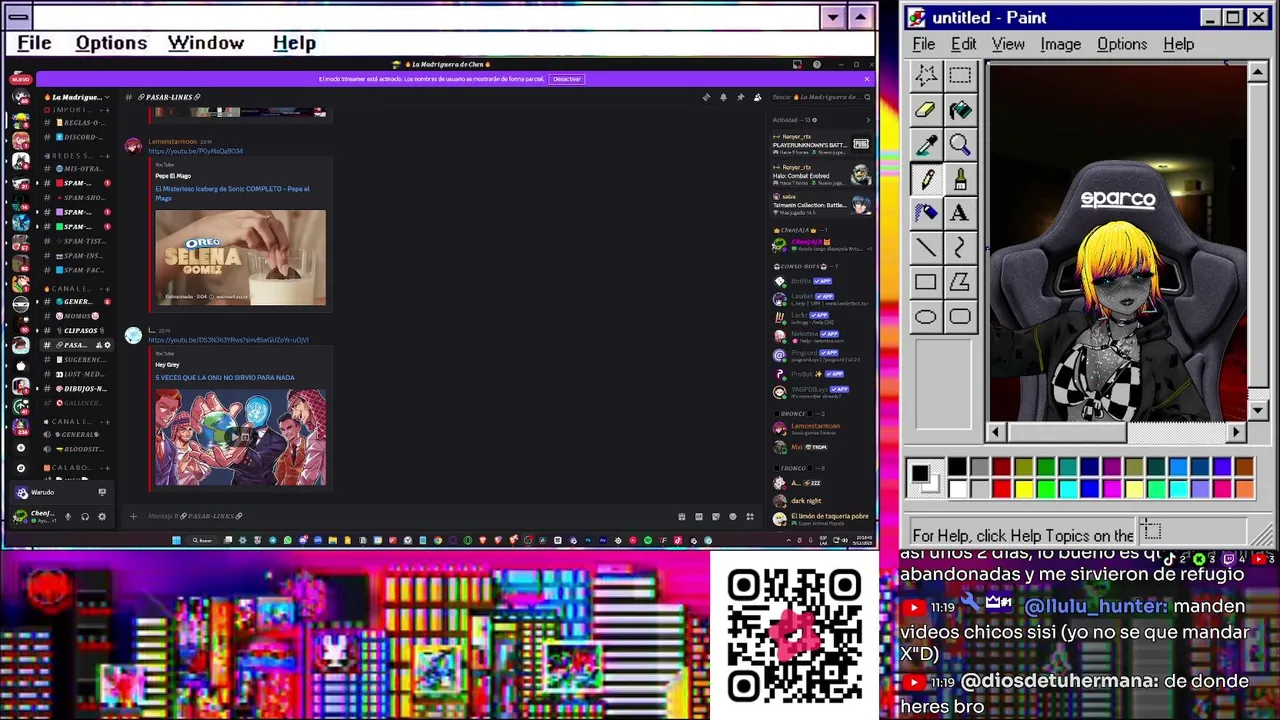Select the Pencil tool in Paint
1280x720 pixels.
point(925,180)
